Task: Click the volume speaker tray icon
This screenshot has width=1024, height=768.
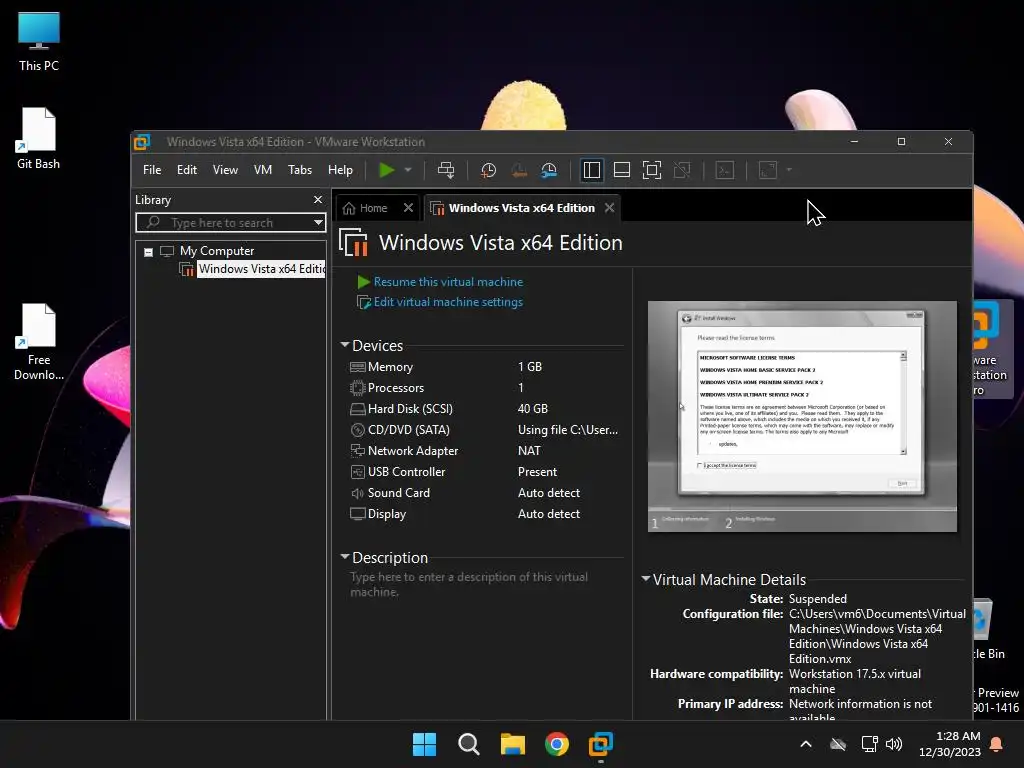Action: tap(894, 744)
